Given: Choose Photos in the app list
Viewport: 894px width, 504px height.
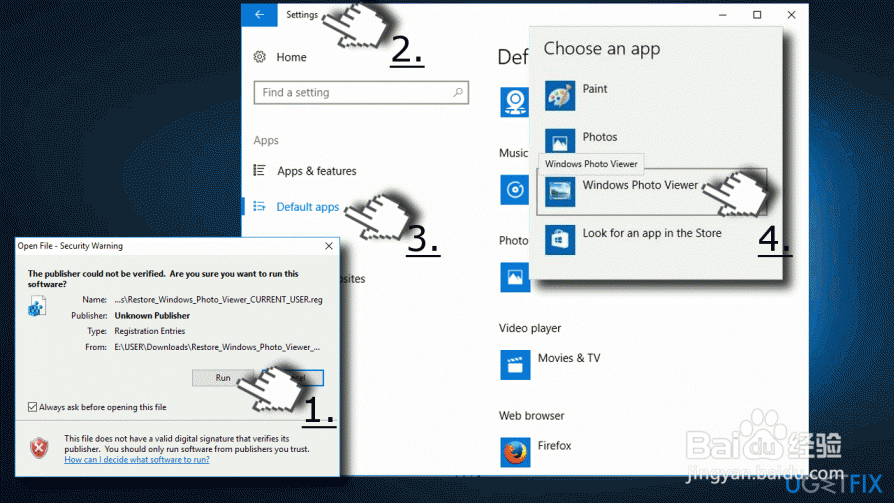Looking at the screenshot, I should (x=600, y=137).
